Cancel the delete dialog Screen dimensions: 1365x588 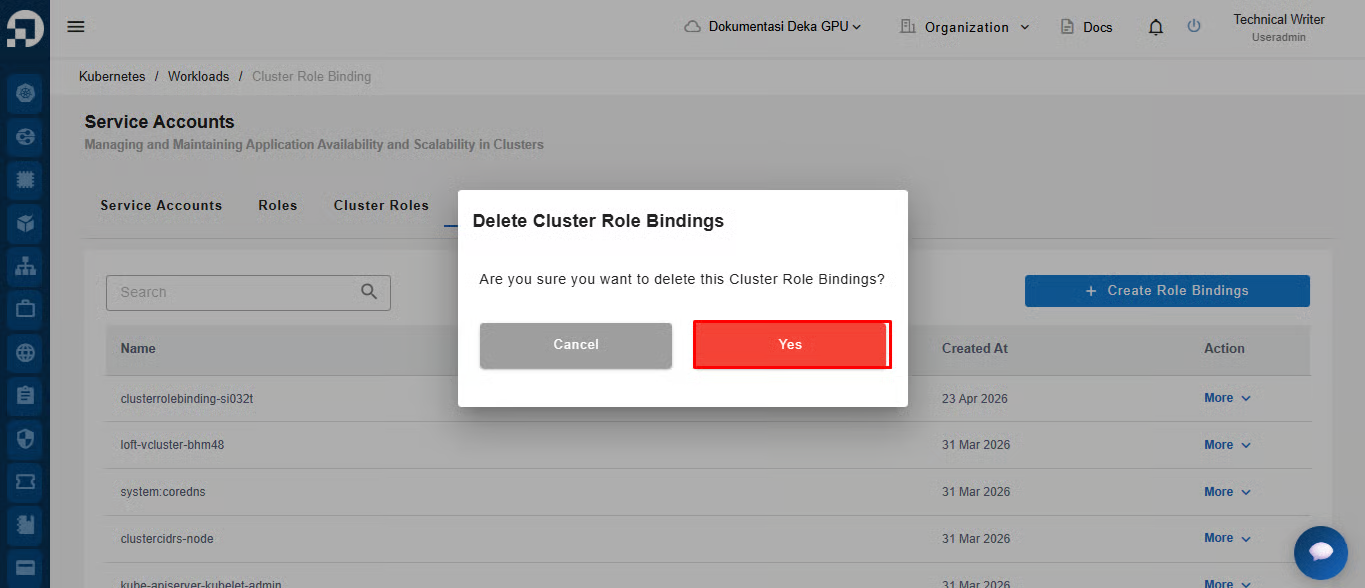(x=576, y=345)
